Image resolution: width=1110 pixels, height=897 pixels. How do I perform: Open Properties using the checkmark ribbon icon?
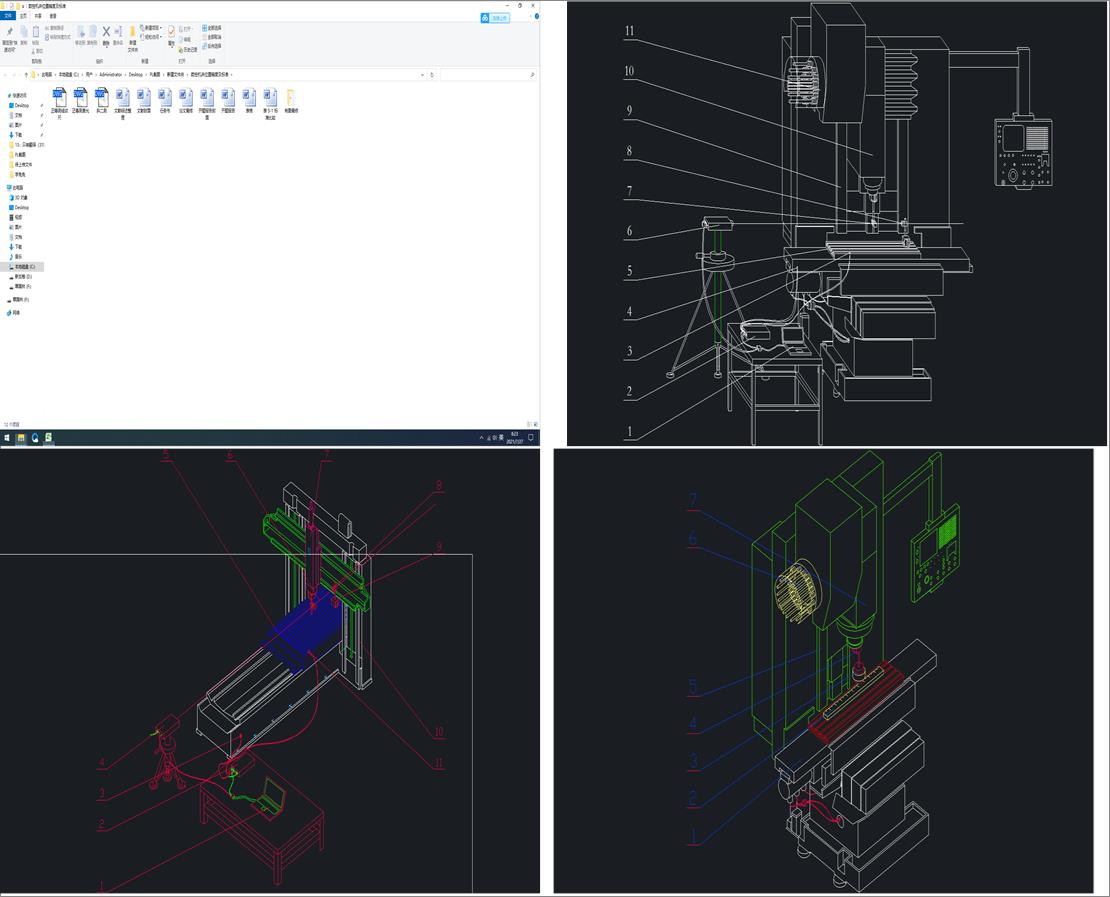pyautogui.click(x=171, y=33)
